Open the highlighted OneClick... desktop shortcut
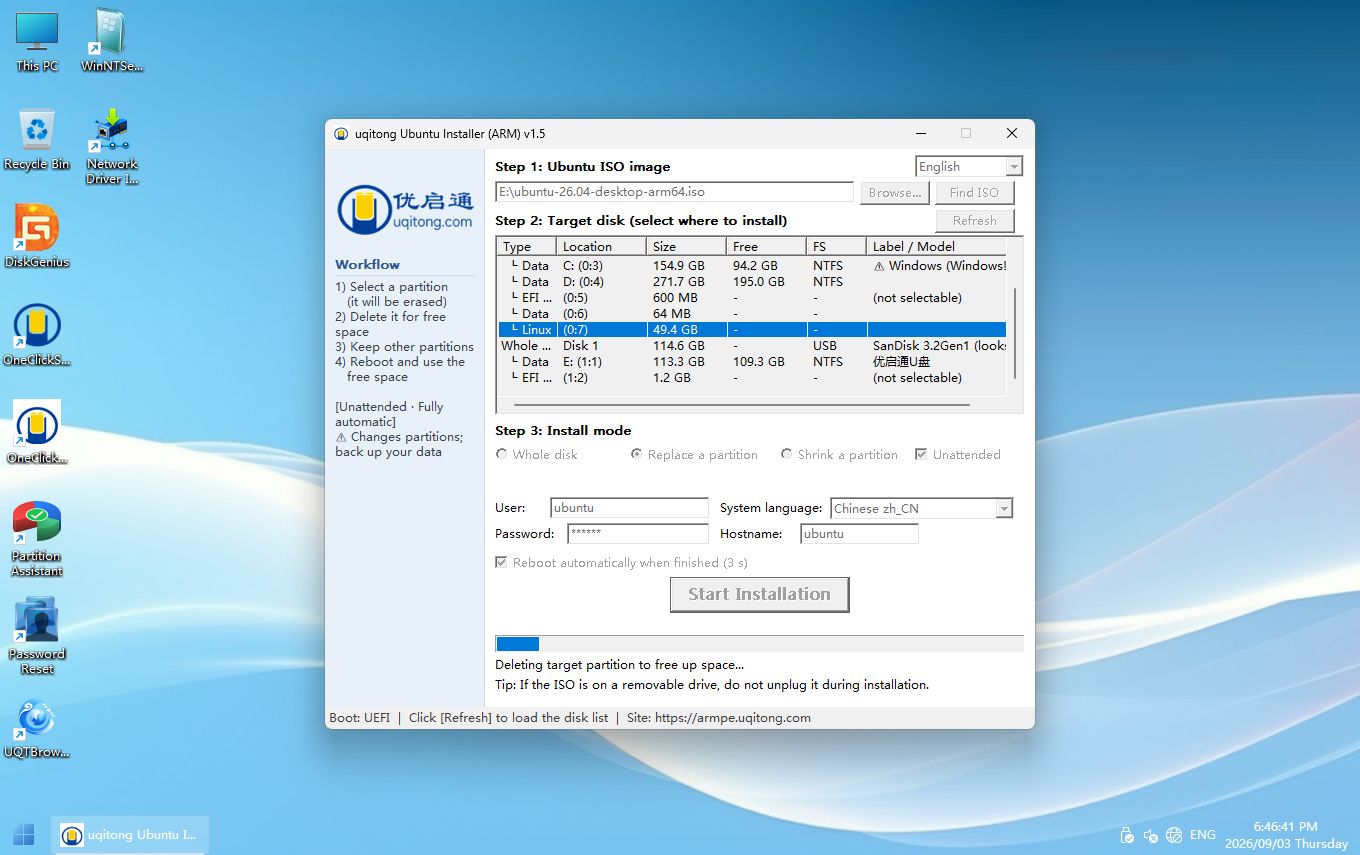 click(x=37, y=433)
